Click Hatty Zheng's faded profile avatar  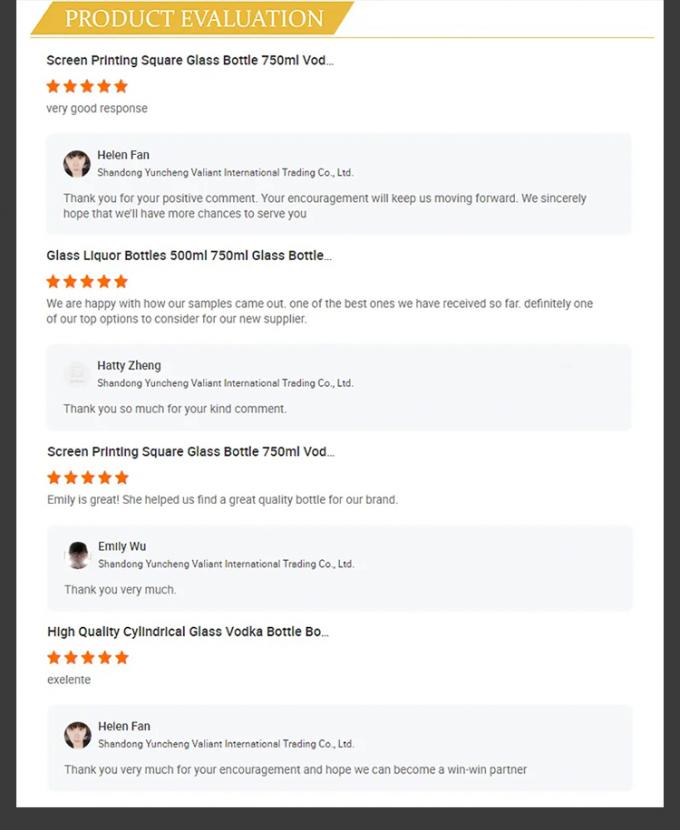click(76, 374)
